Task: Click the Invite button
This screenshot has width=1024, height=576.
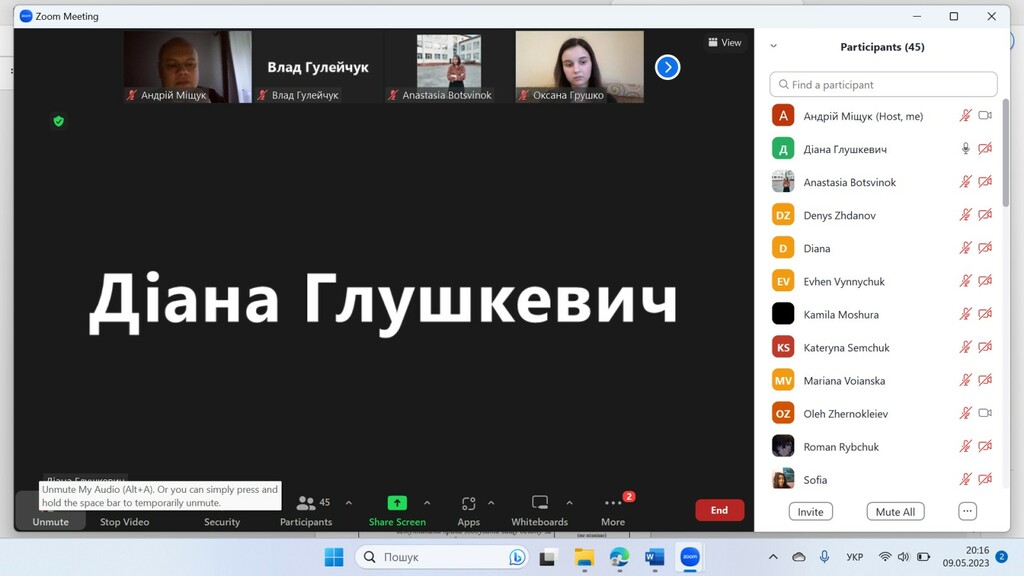Action: pyautogui.click(x=810, y=511)
